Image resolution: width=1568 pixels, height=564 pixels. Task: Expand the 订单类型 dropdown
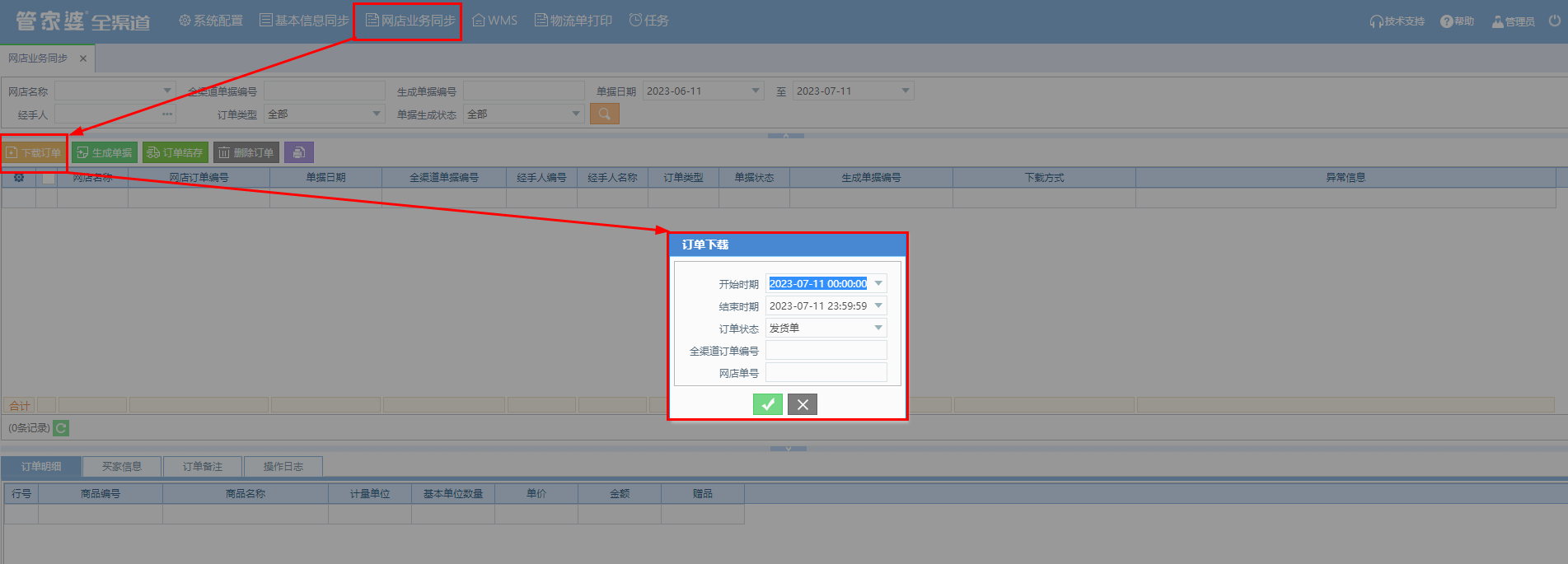[x=377, y=114]
